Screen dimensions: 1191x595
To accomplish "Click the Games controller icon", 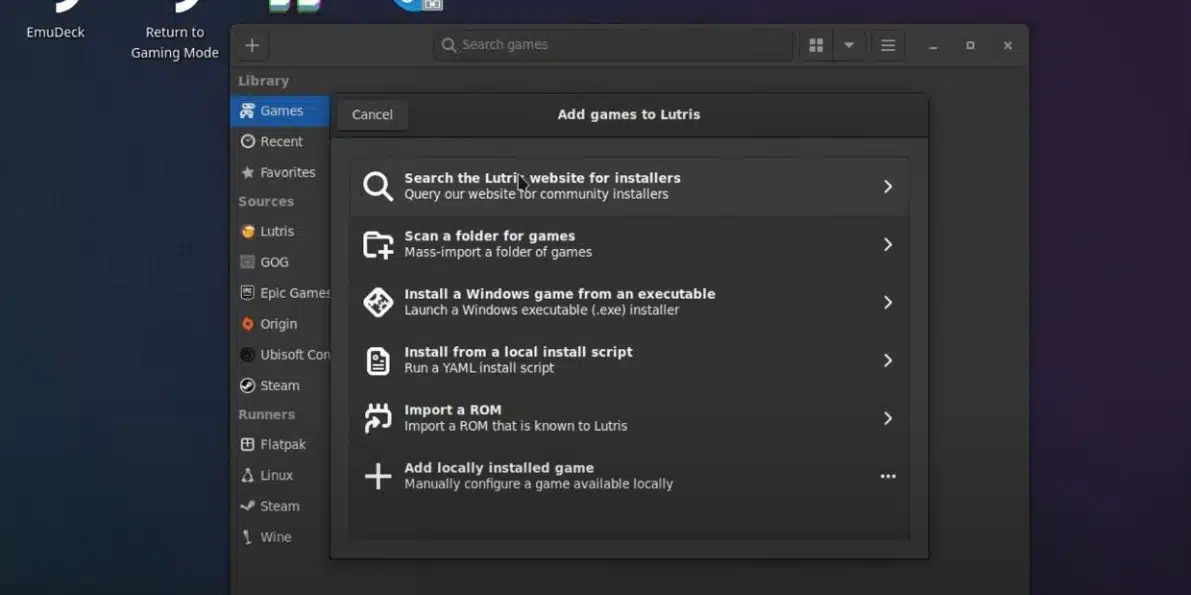I will 247,111.
